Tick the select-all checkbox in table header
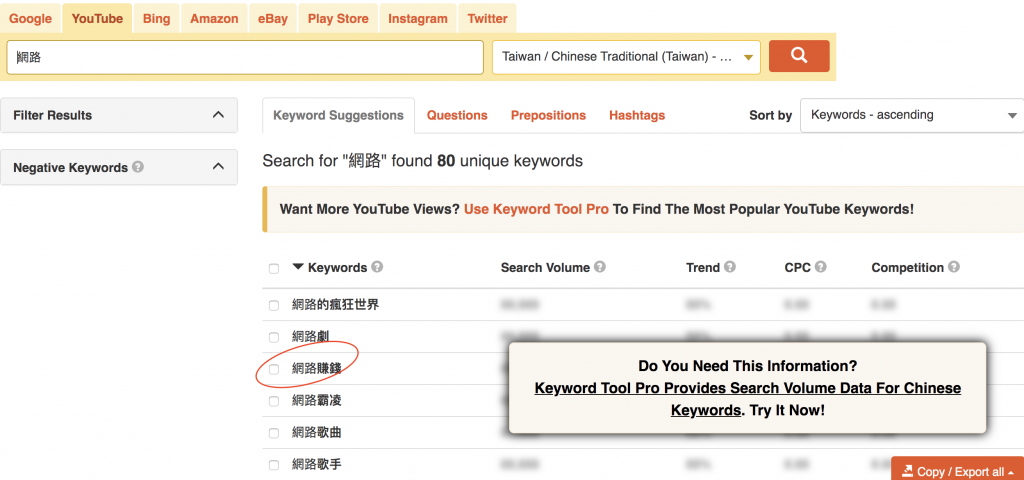 [x=274, y=268]
